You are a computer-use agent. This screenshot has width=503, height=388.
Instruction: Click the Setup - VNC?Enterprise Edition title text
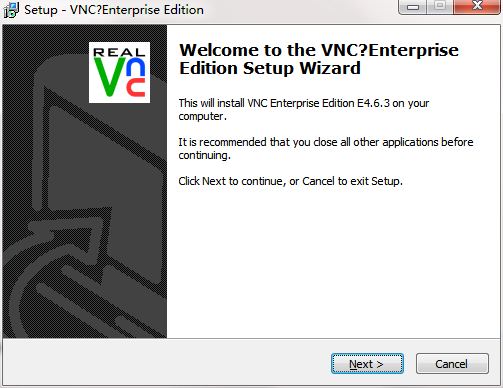pos(114,10)
